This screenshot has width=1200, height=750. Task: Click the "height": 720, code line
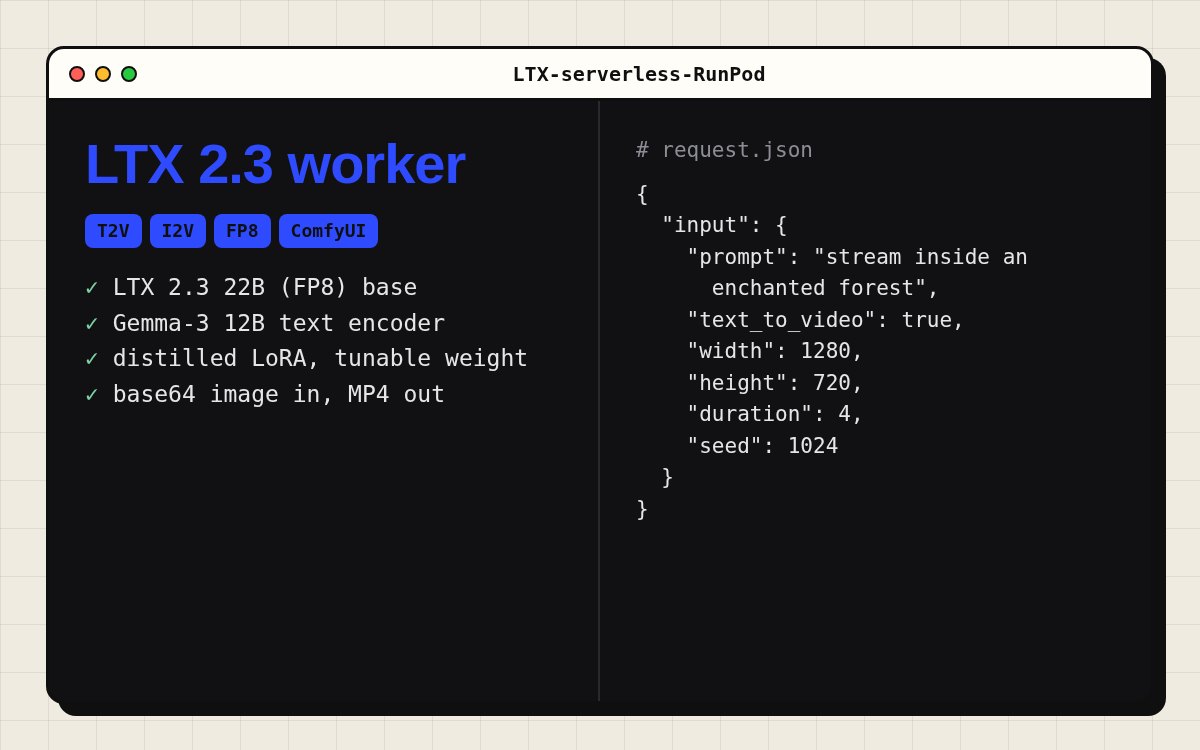point(775,383)
